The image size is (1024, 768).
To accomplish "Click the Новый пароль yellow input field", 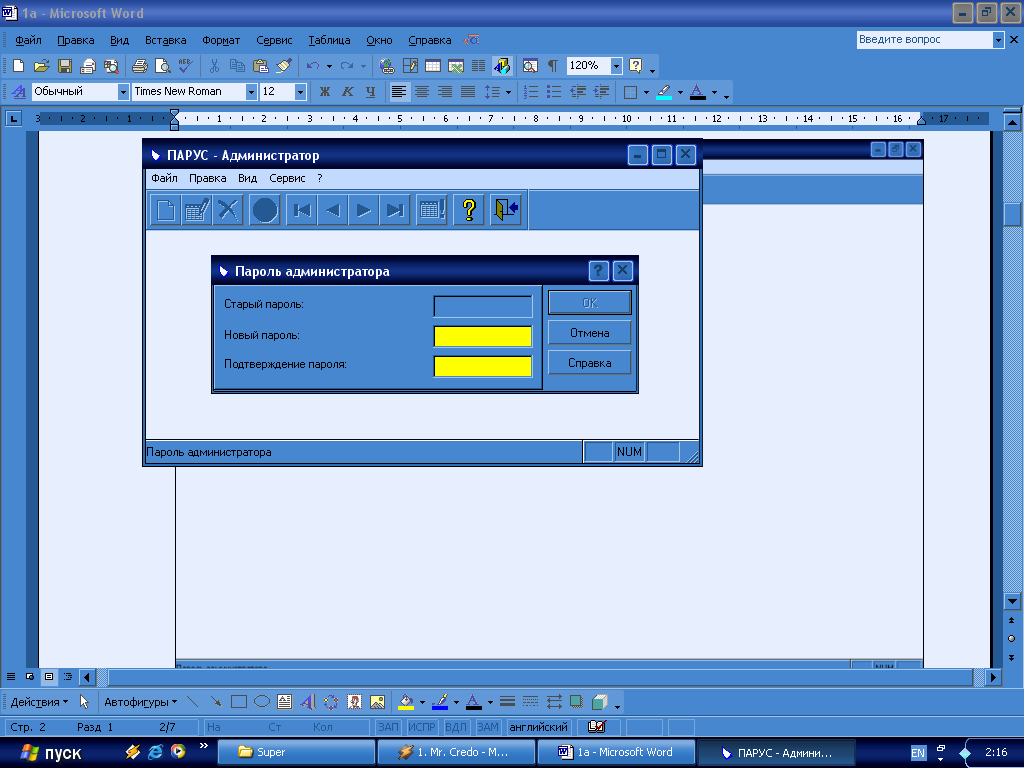I will (482, 336).
